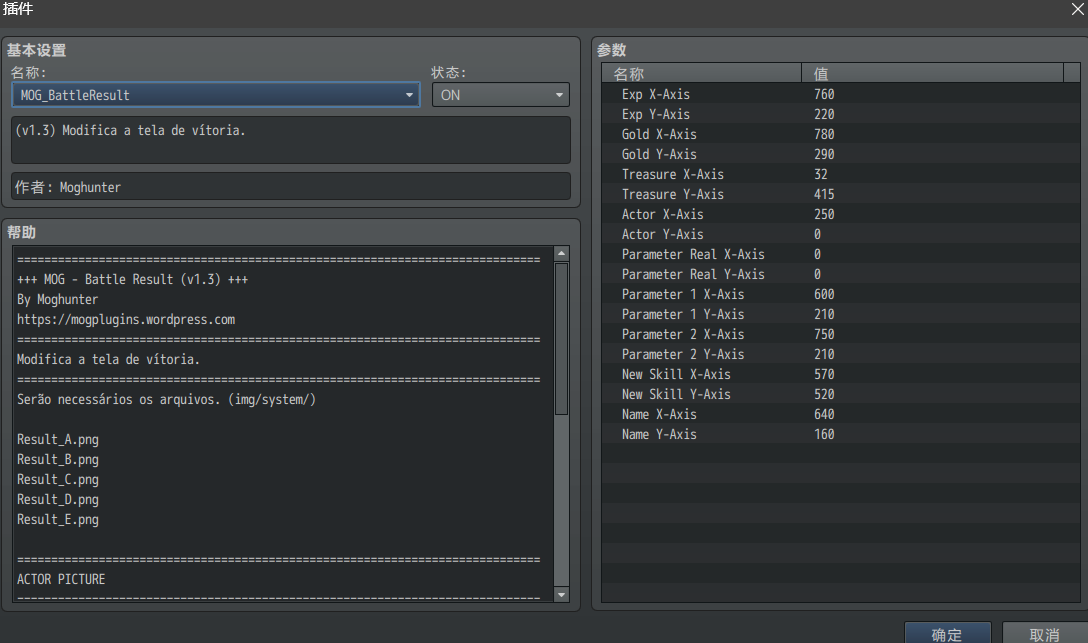Viewport: 1088px width, 643px height.
Task: Click the 作者 Moghunter author field
Action: click(291, 187)
